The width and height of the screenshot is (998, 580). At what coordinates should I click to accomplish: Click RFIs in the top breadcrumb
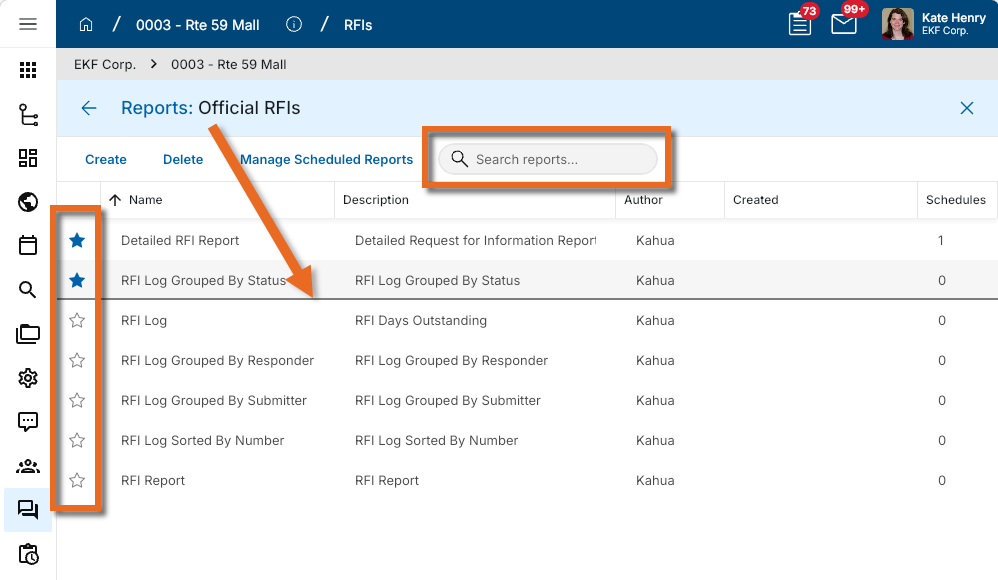point(358,25)
